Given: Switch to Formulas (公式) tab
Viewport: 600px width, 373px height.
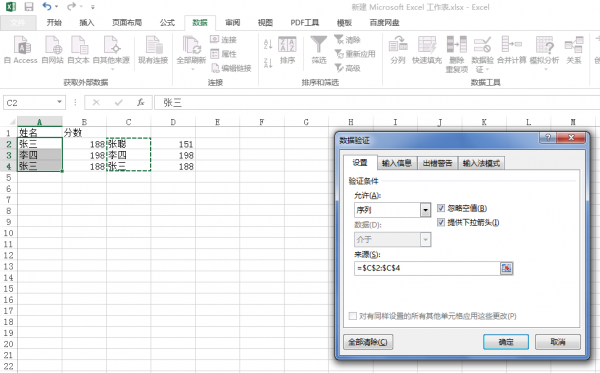Looking at the screenshot, I should [167, 23].
